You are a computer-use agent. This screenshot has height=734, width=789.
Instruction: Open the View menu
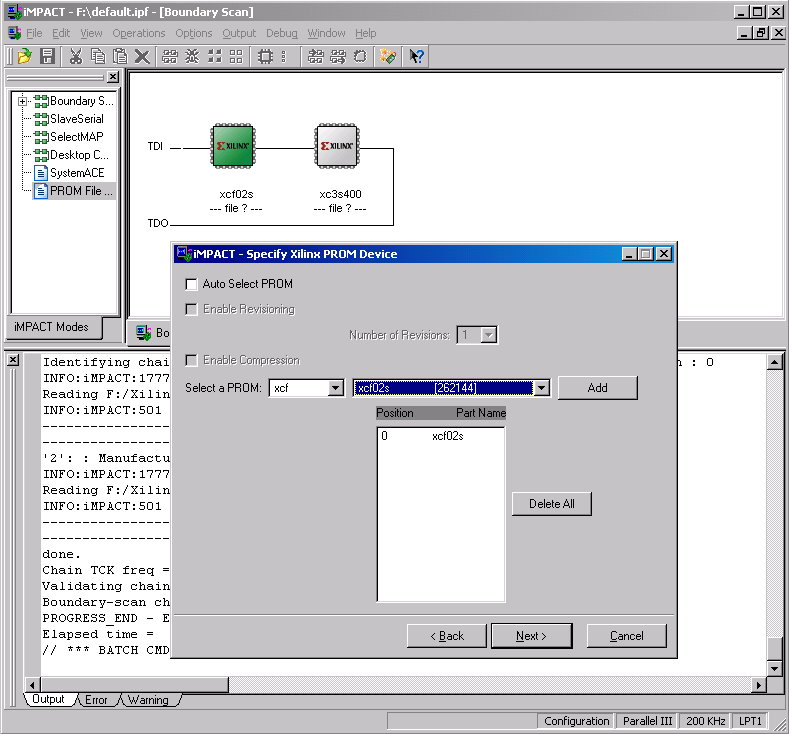91,33
